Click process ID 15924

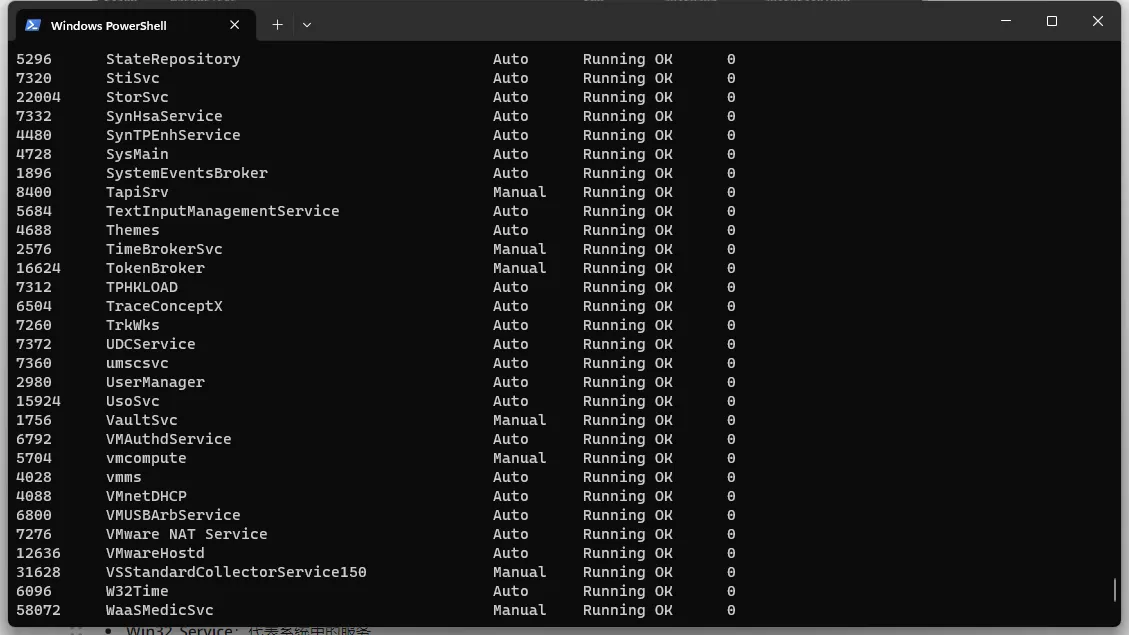[38, 401]
